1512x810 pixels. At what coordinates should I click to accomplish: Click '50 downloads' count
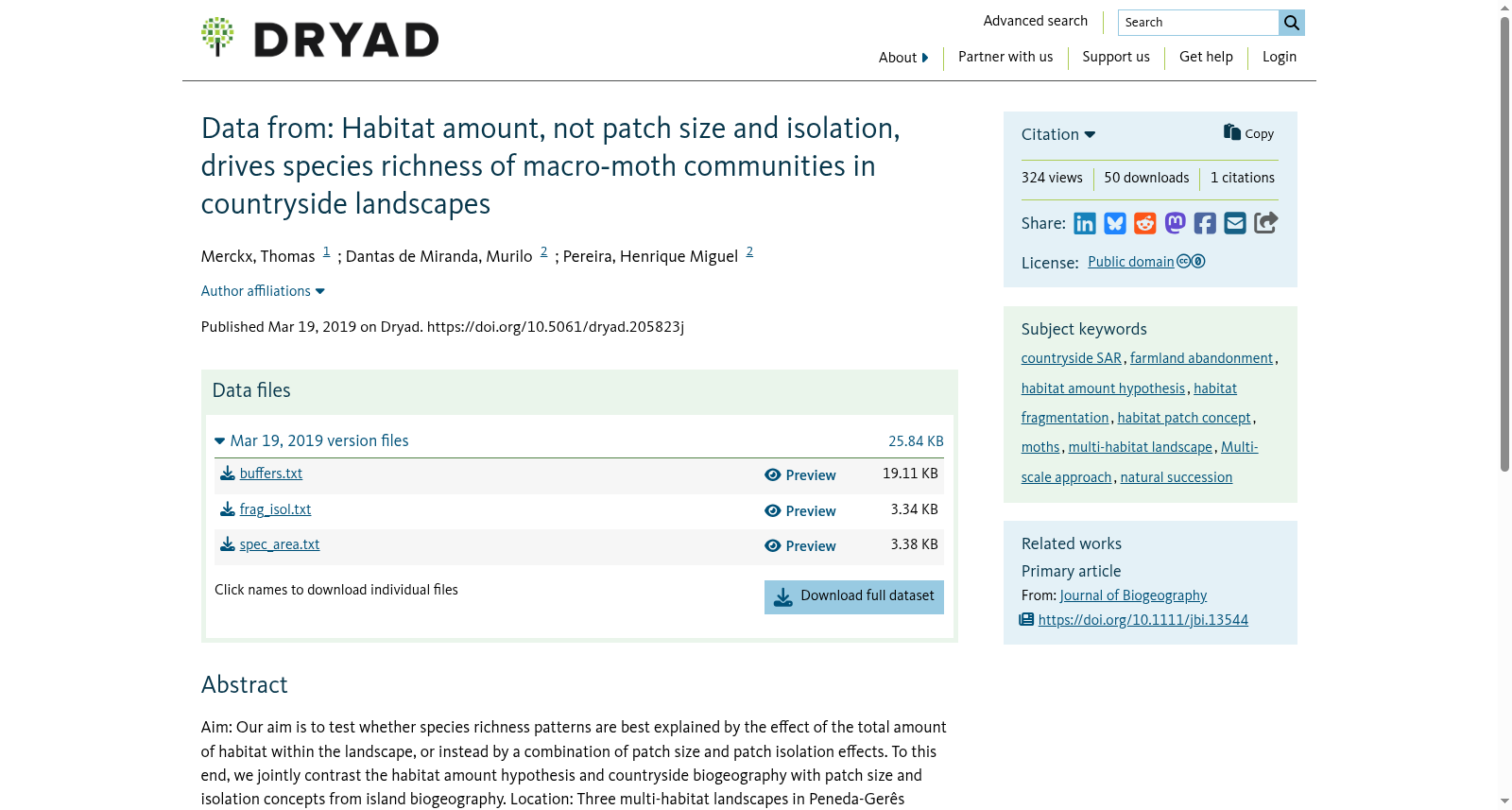(1147, 178)
